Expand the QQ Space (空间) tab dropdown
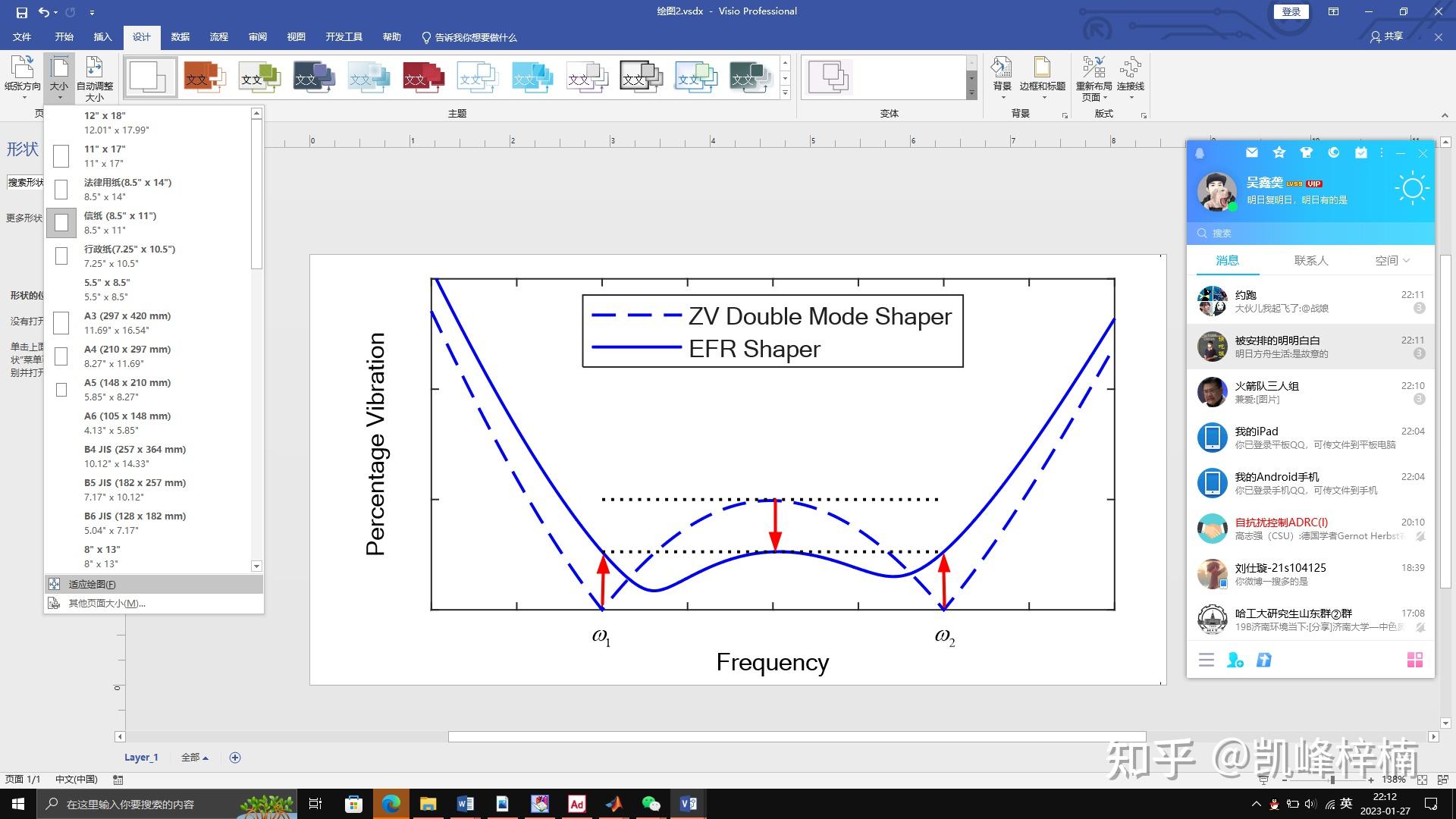The height and width of the screenshot is (819, 1456). [x=1393, y=260]
